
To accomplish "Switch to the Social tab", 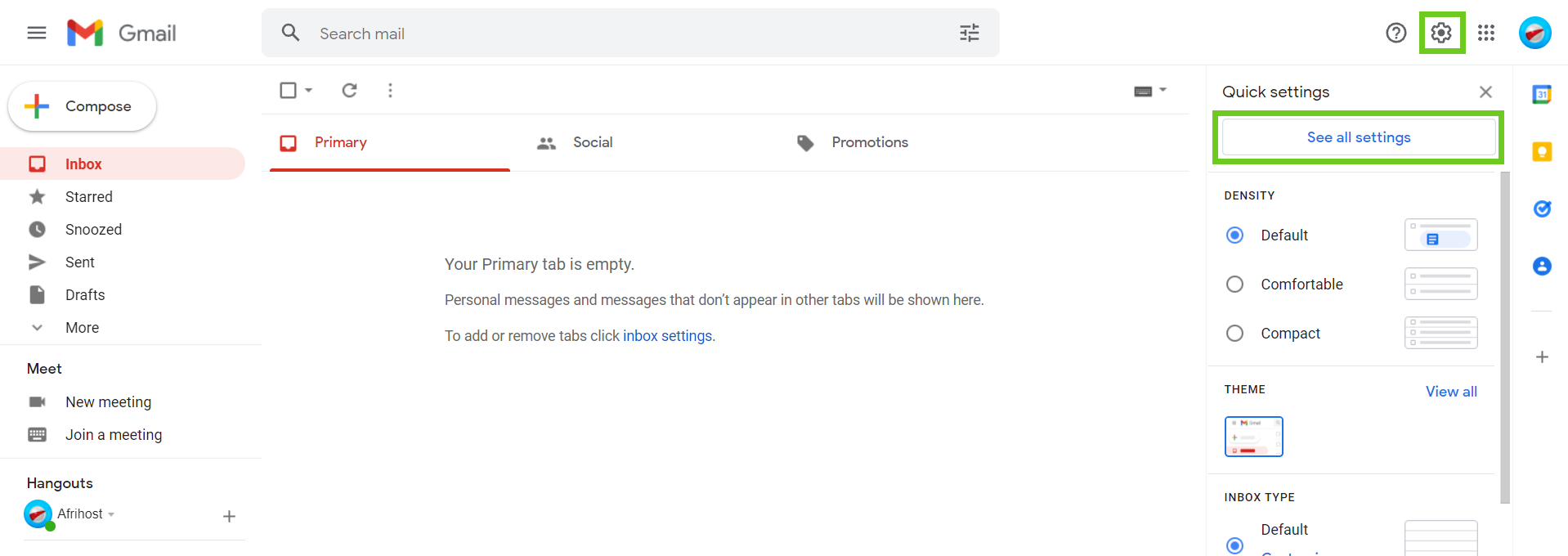I will [592, 142].
